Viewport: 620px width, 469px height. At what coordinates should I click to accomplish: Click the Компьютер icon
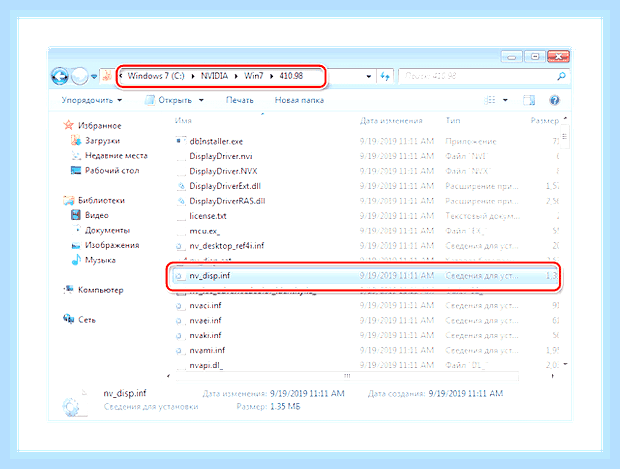68,290
